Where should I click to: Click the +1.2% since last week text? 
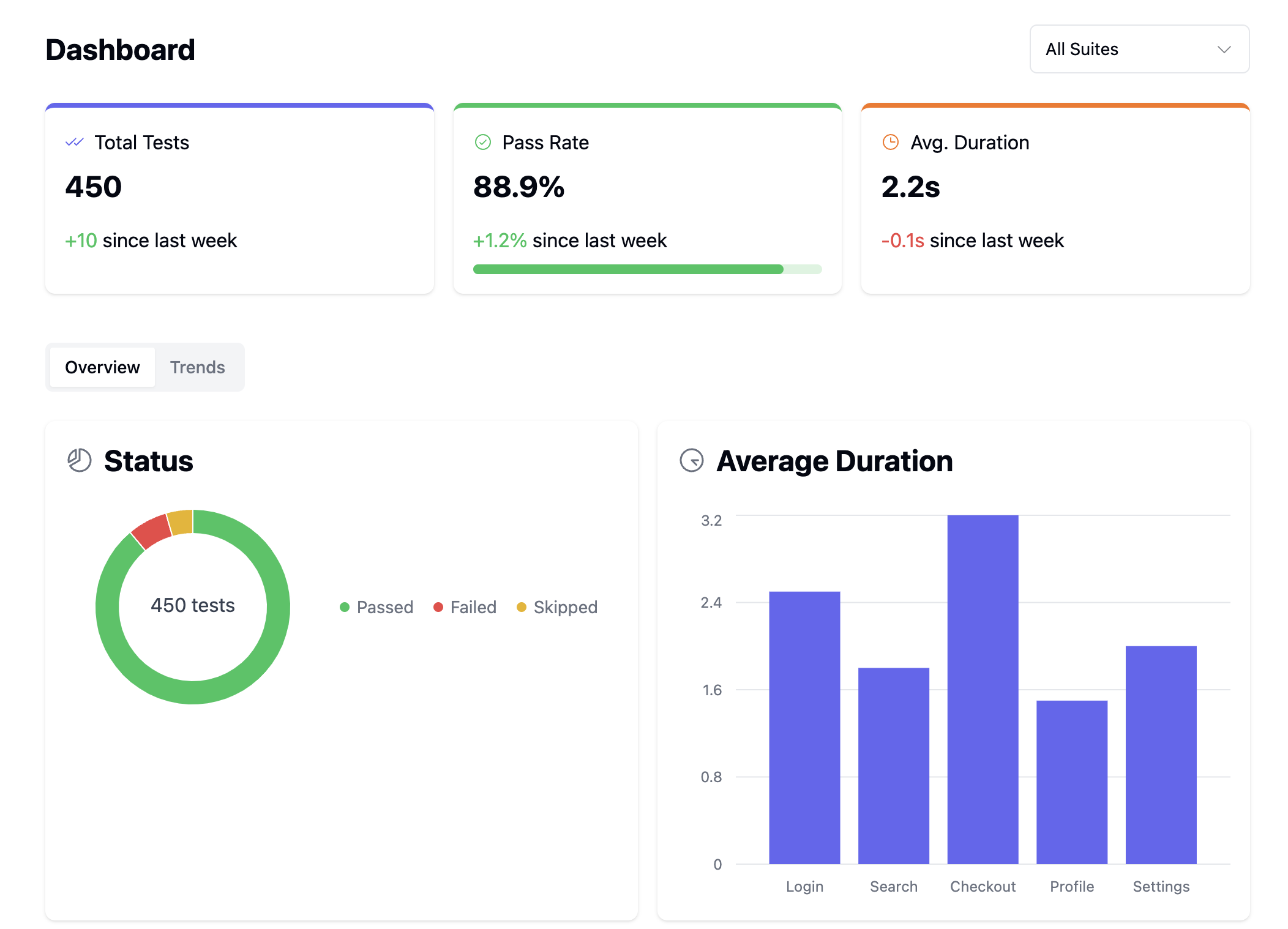tap(570, 241)
